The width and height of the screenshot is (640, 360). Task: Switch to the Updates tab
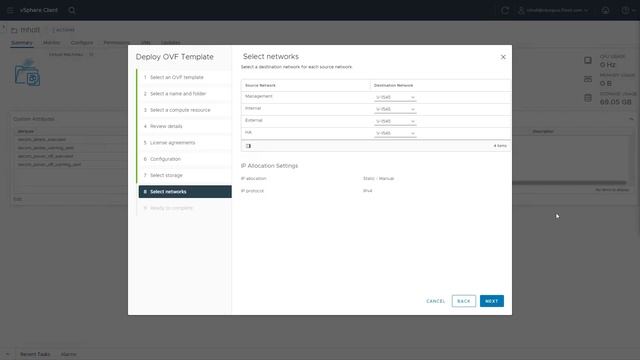[x=171, y=42]
